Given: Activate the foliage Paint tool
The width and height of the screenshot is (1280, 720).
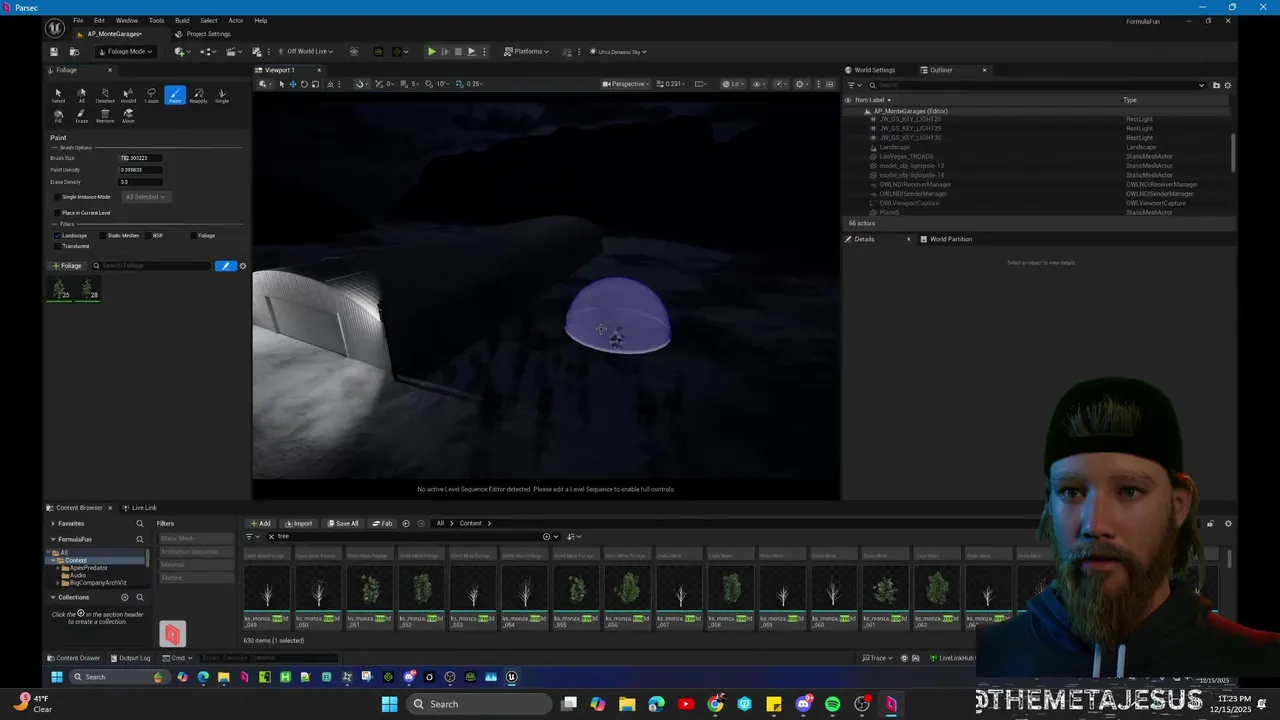Looking at the screenshot, I should (175, 95).
